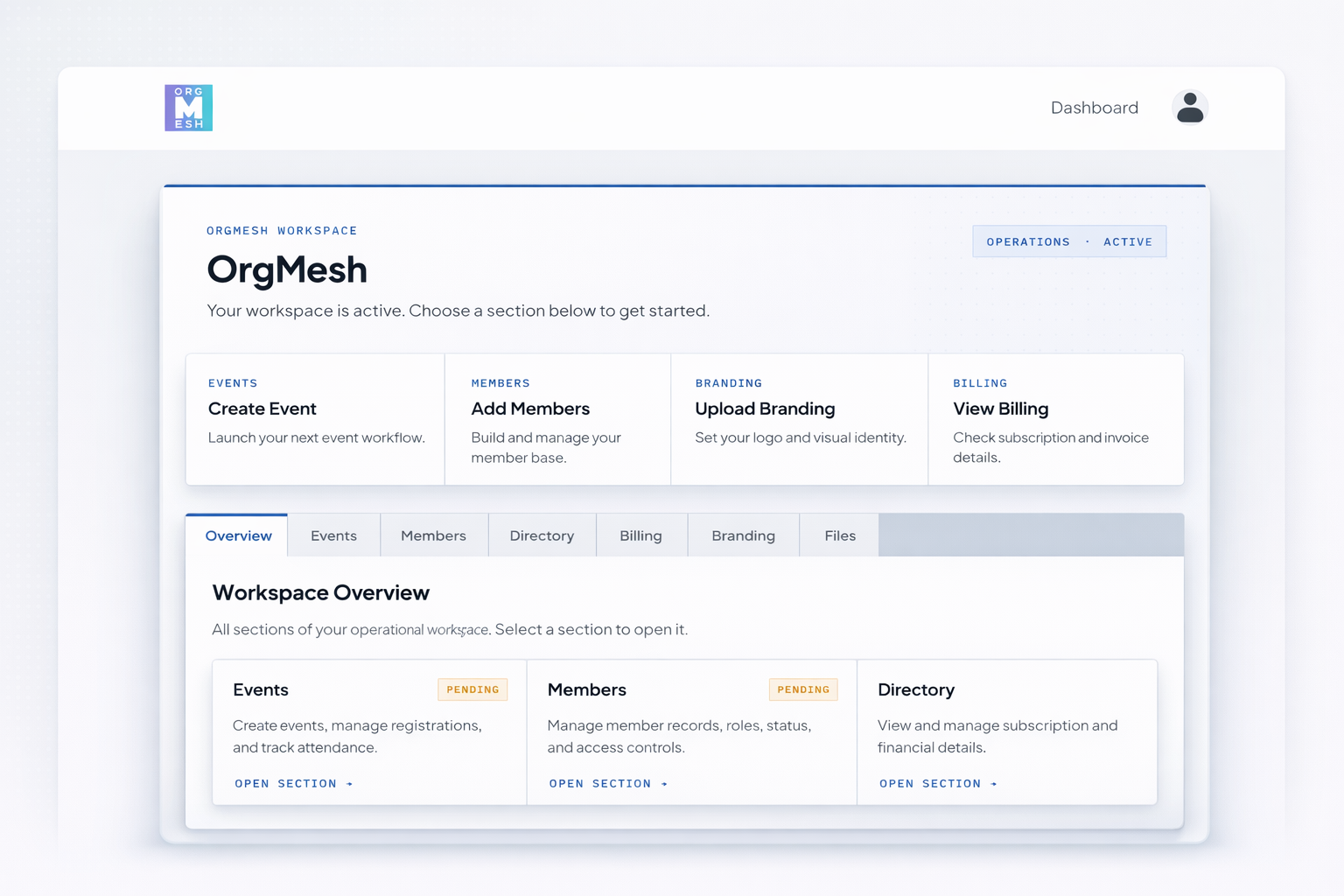
Task: Click the arrow icon in Directory Open Section link
Action: [x=996, y=783]
